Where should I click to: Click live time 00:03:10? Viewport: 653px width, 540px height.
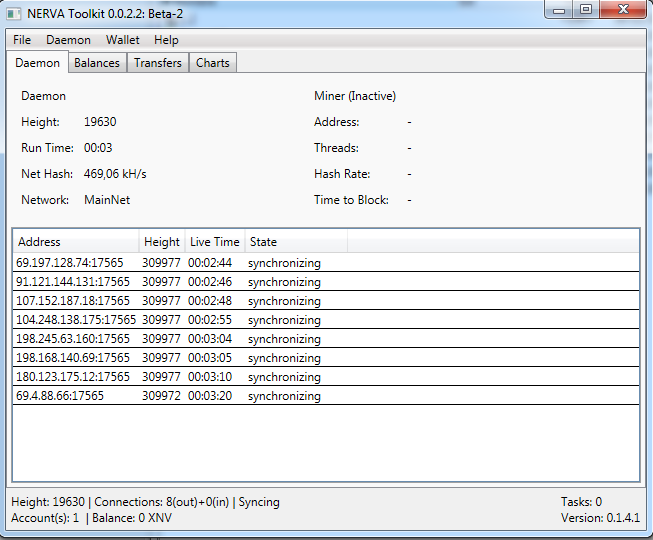point(210,377)
